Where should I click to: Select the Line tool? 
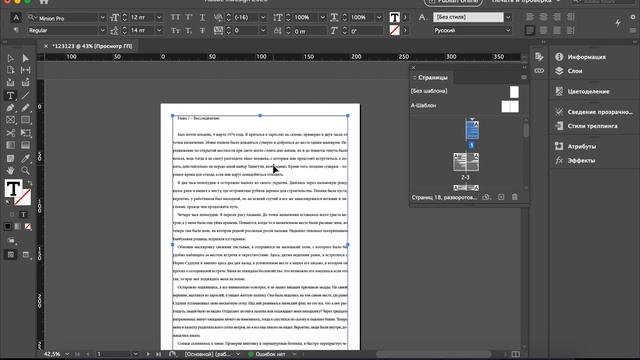pyautogui.click(x=25, y=96)
